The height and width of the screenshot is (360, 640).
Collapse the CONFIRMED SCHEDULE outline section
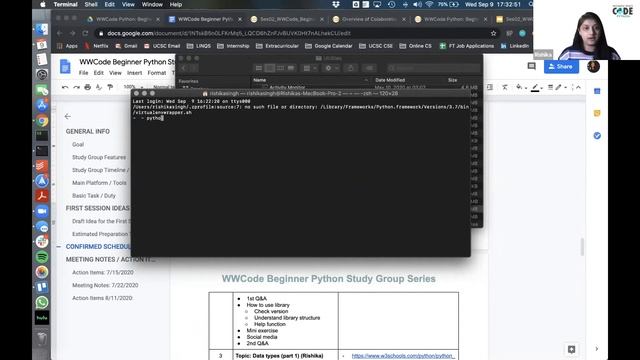(x=58, y=247)
